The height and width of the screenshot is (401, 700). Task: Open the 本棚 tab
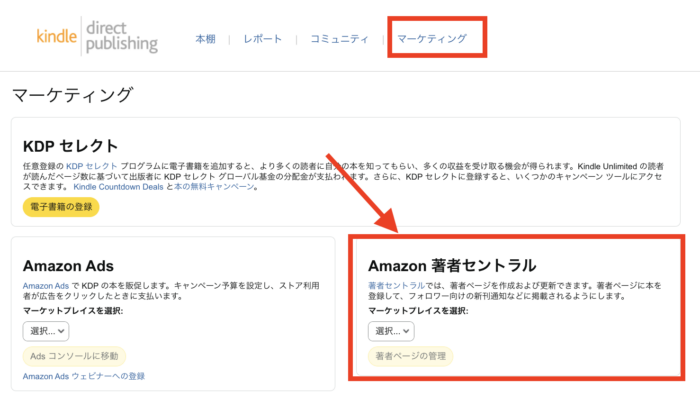(x=205, y=39)
